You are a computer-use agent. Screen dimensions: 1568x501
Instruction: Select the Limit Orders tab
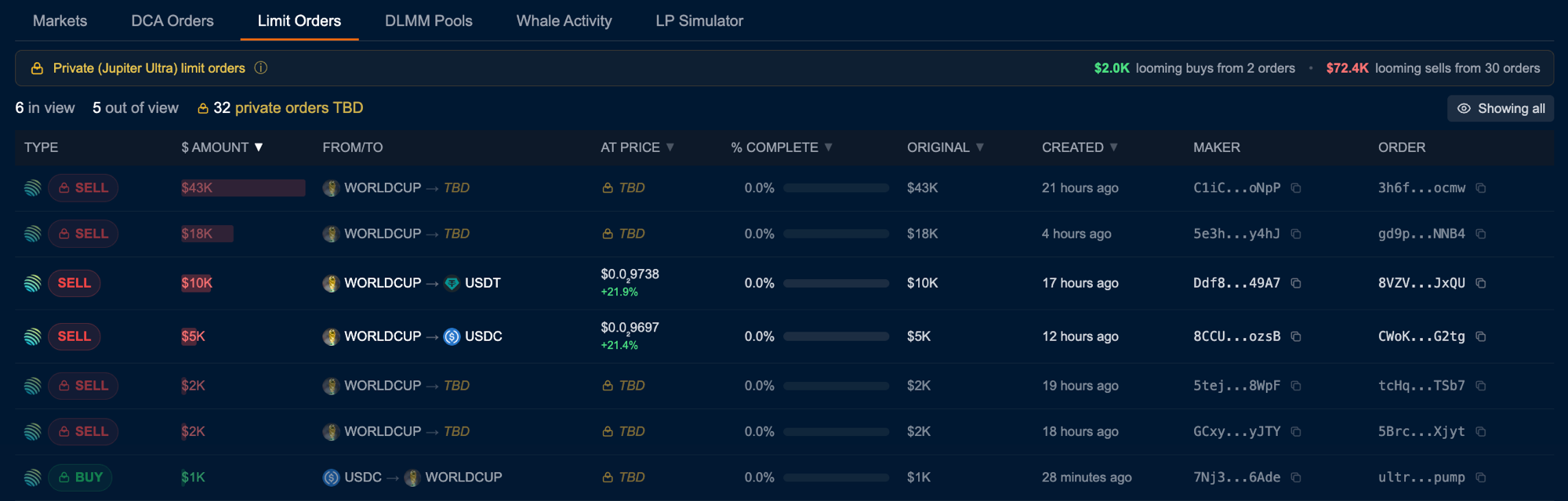pos(299,21)
